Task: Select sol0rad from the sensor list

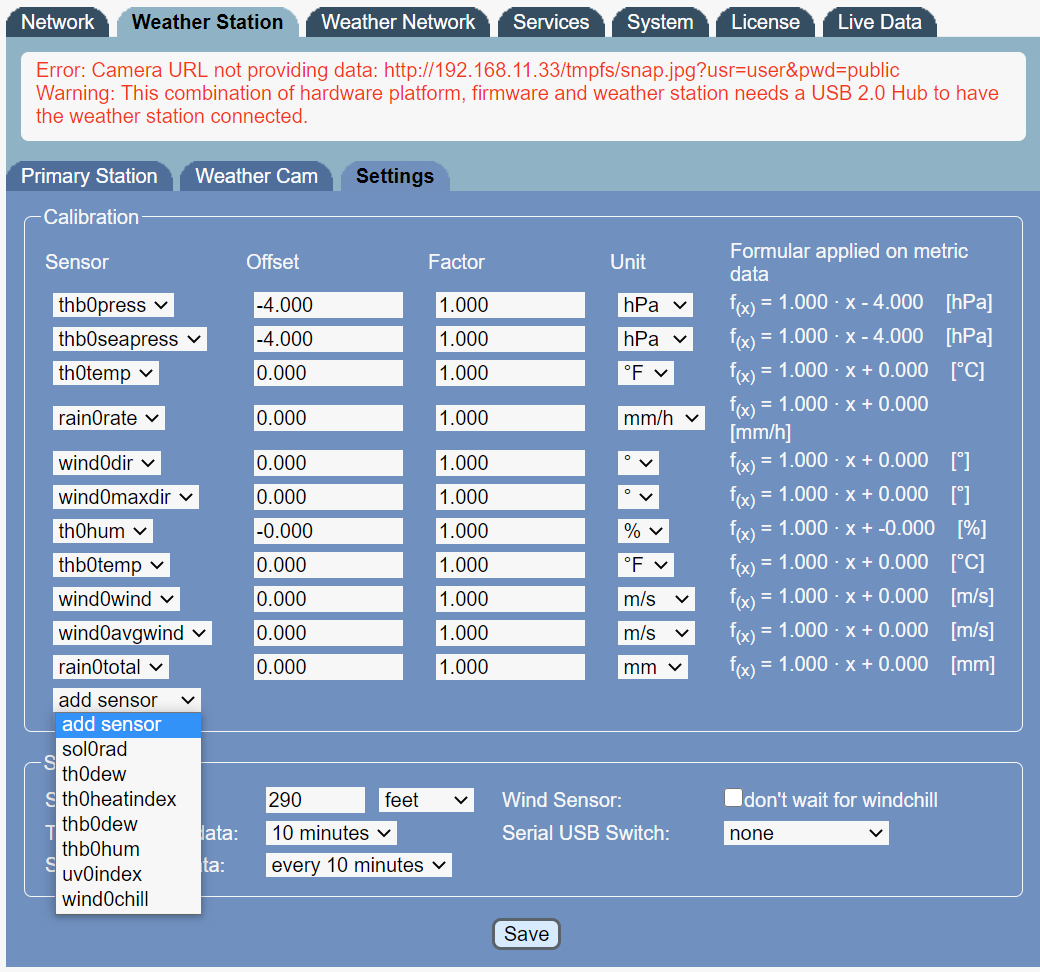Action: click(95, 749)
